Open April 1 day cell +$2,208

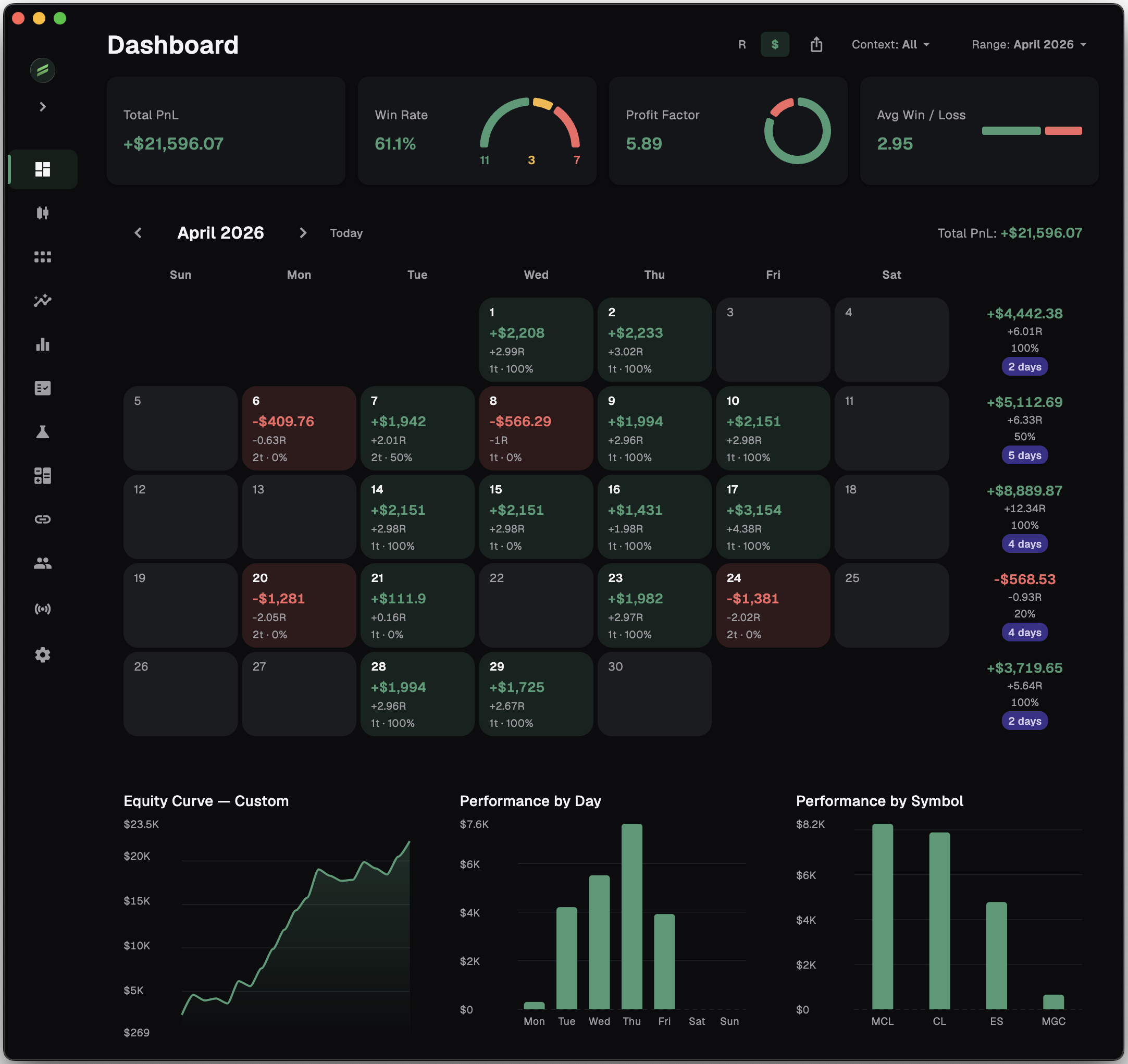point(536,339)
